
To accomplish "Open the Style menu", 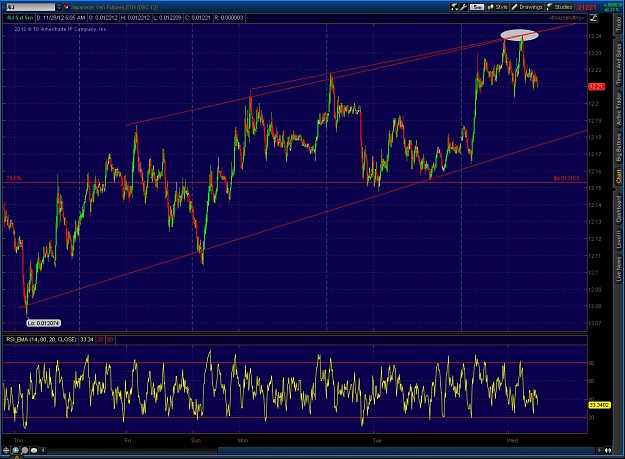I will [x=497, y=7].
